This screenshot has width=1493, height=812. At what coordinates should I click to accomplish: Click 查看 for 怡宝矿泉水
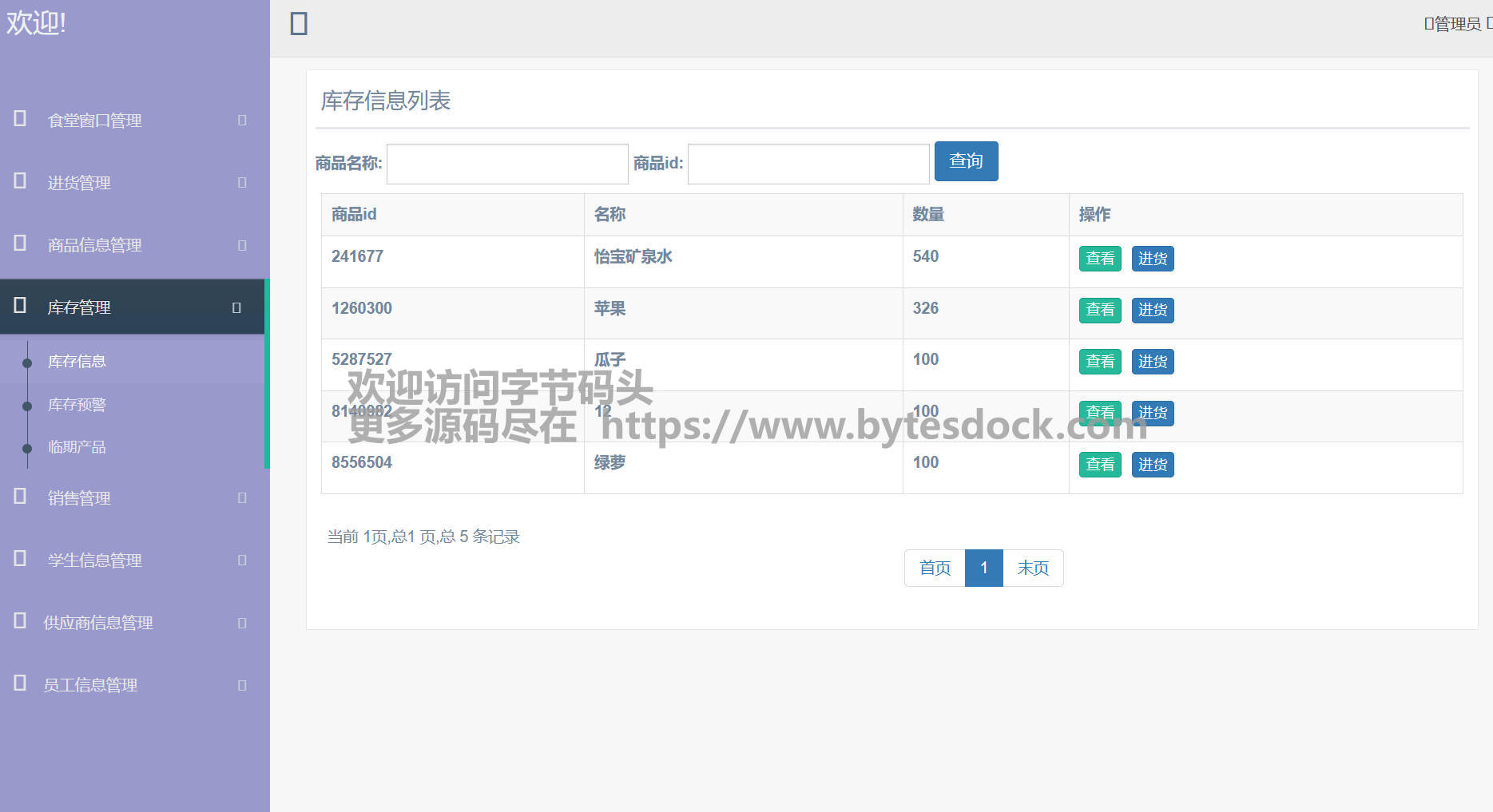[1100, 259]
